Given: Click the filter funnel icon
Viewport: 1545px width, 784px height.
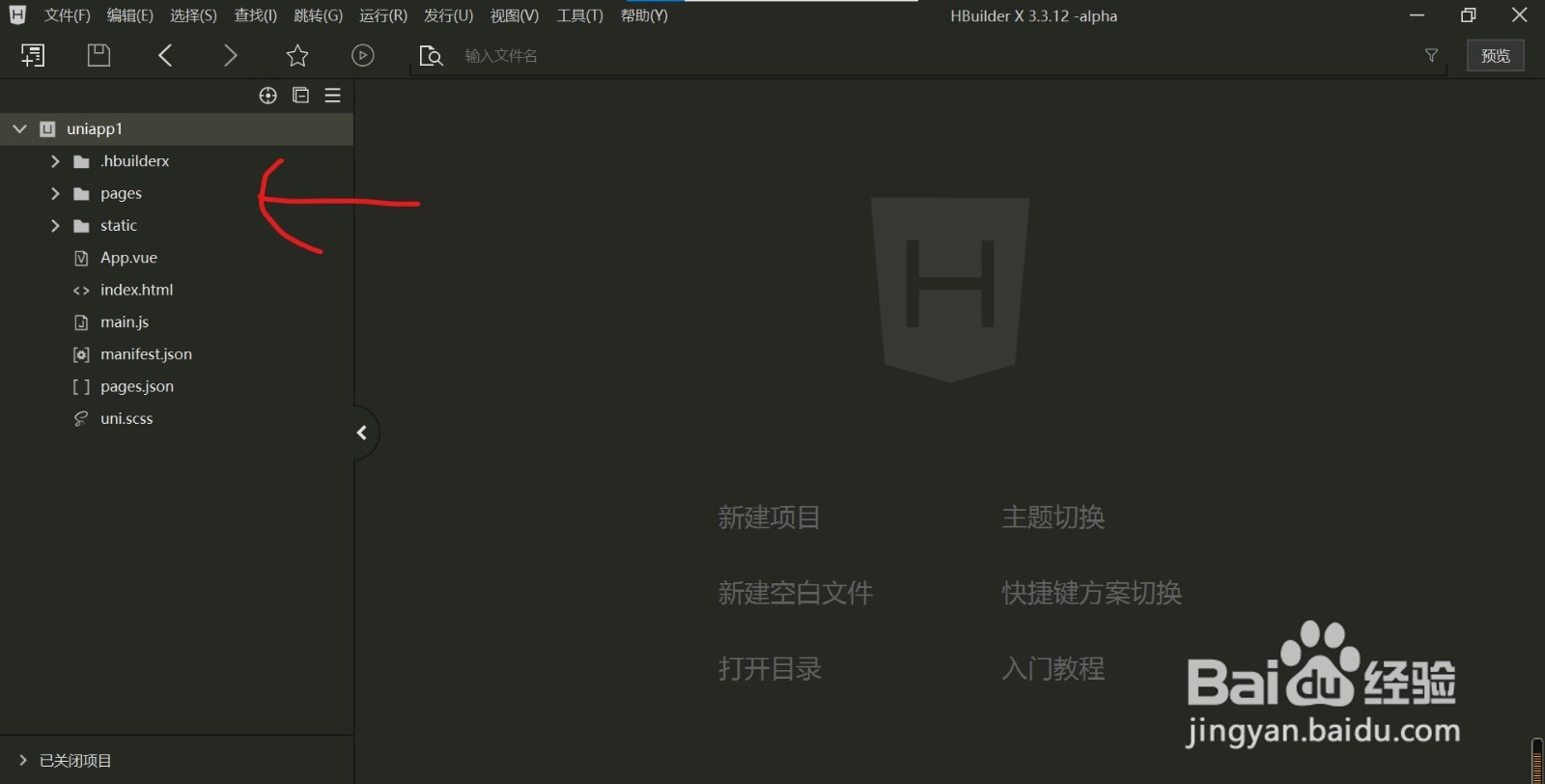Looking at the screenshot, I should [x=1431, y=56].
